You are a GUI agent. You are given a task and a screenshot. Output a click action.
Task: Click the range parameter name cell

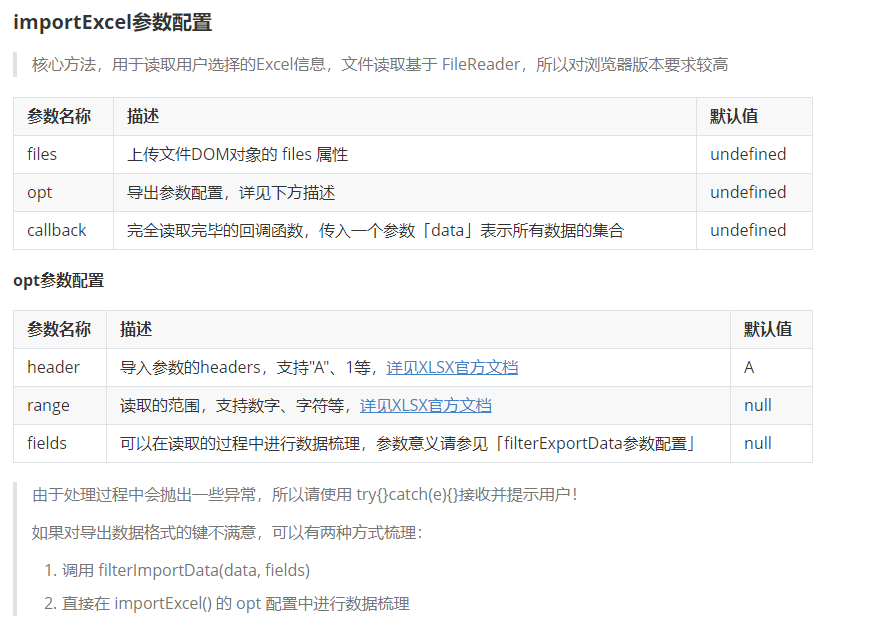click(x=48, y=406)
